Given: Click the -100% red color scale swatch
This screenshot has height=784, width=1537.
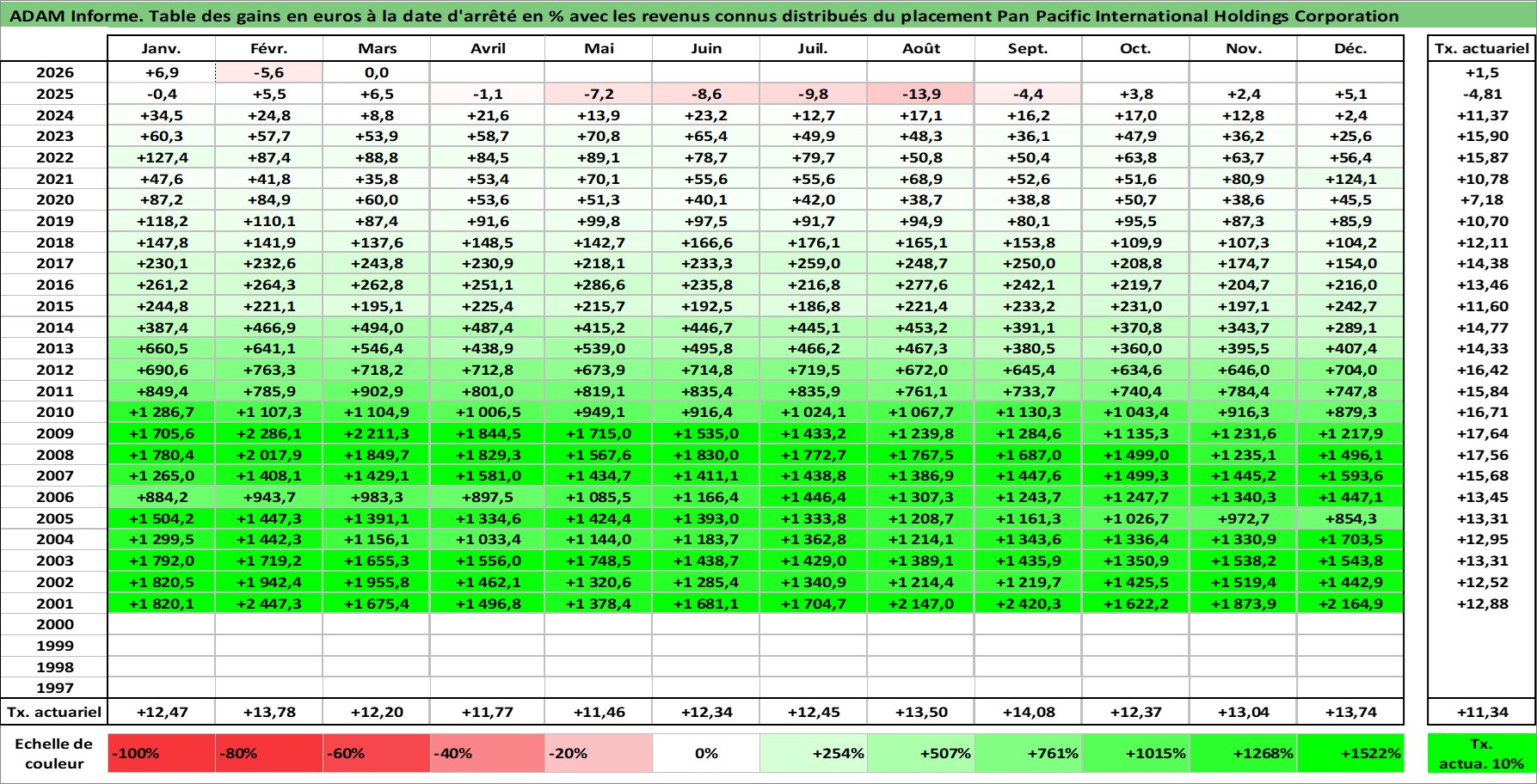Looking at the screenshot, I should click(x=162, y=753).
